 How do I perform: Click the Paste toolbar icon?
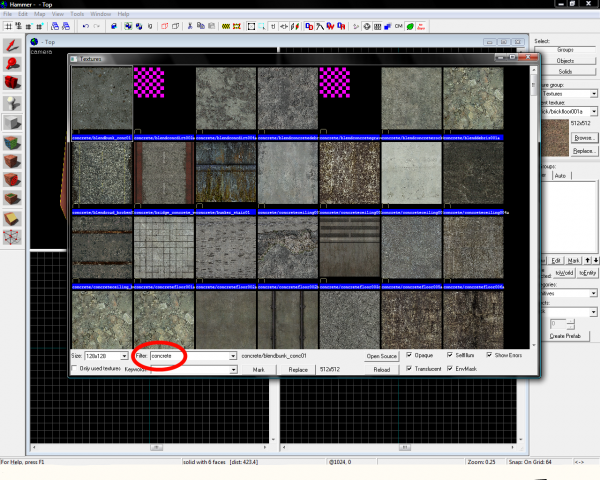coord(211,26)
